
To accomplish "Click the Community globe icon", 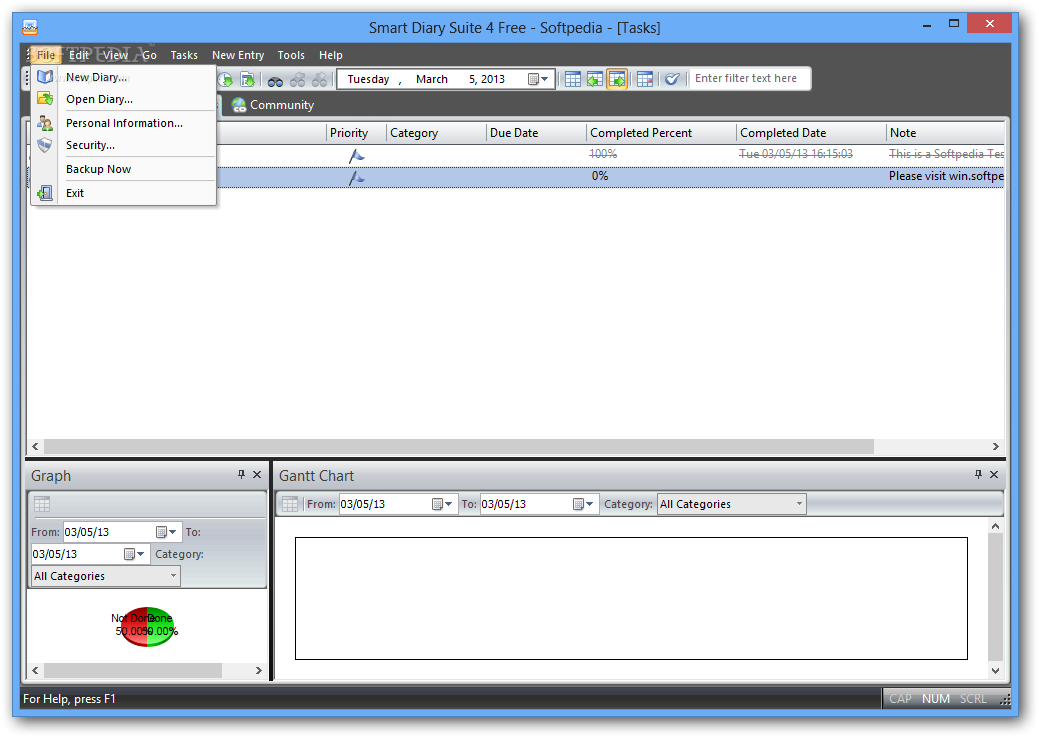I will (239, 105).
